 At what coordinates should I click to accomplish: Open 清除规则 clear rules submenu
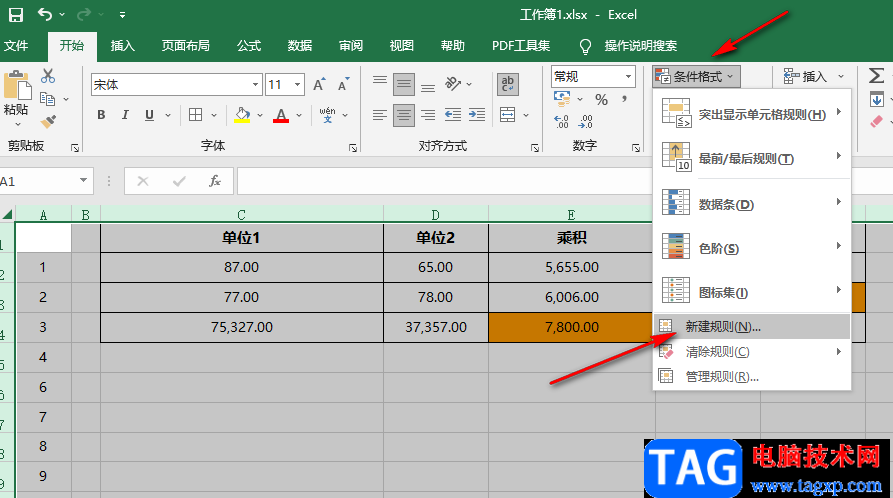752,352
